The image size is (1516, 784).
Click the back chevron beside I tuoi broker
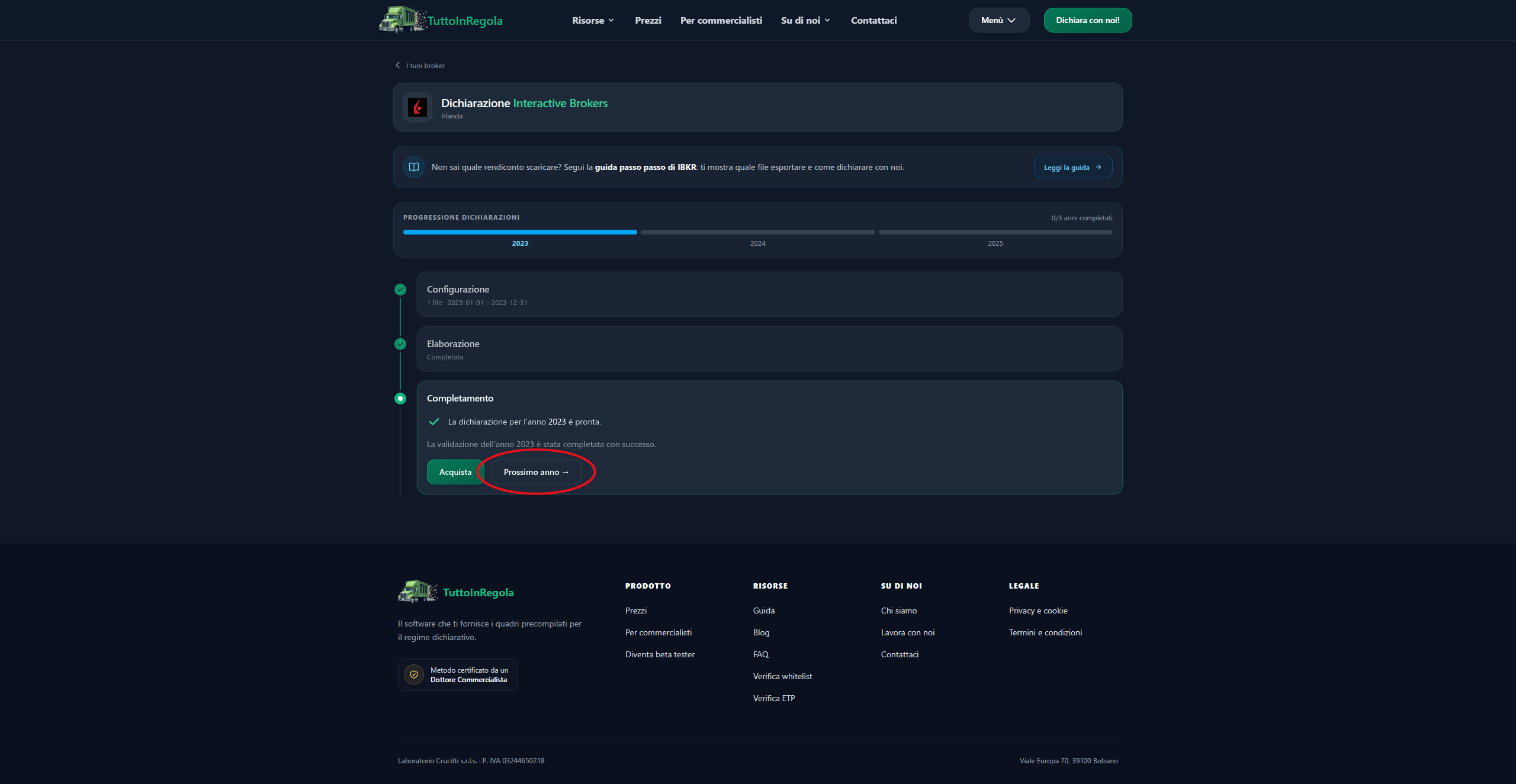(398, 65)
